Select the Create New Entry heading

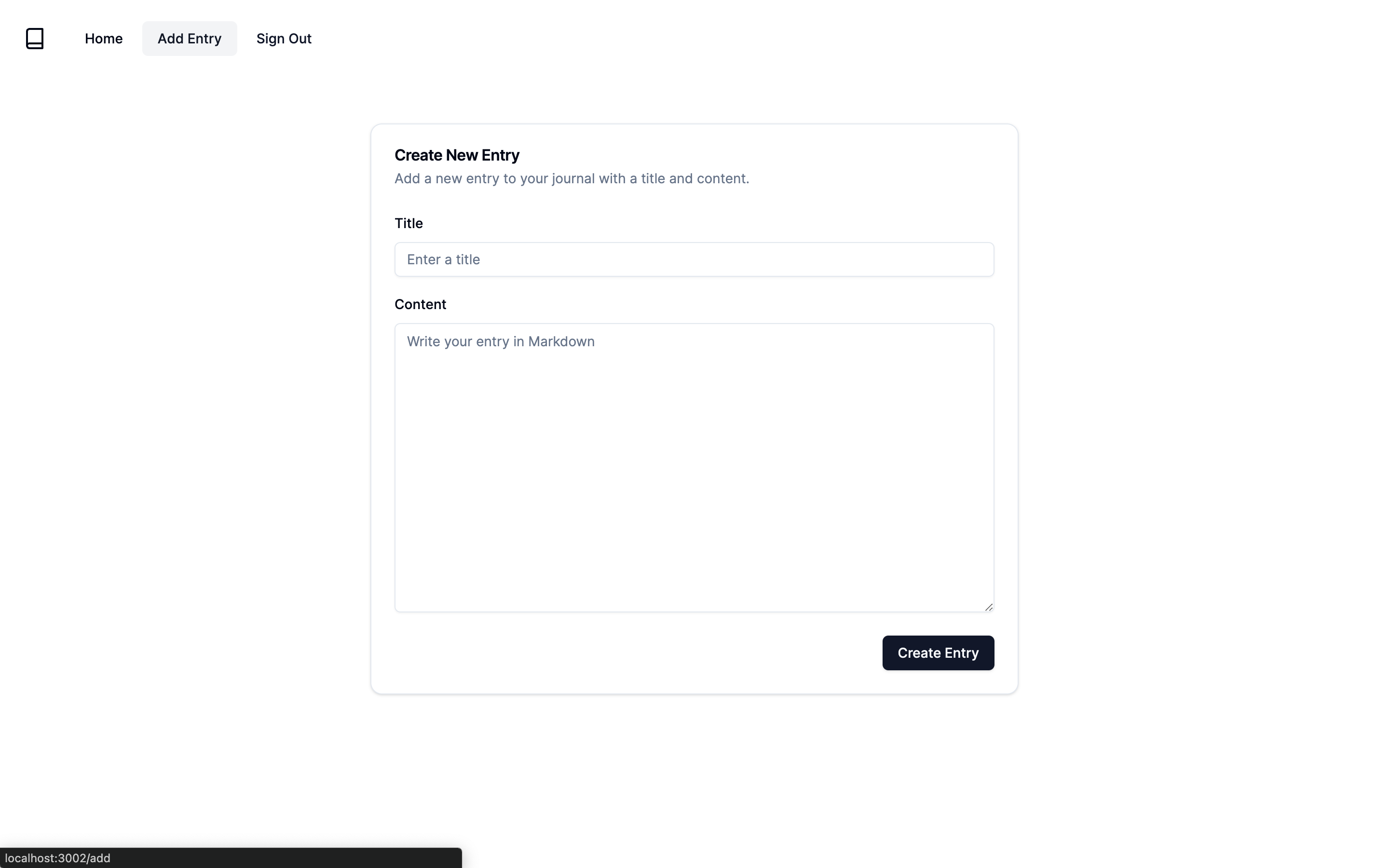[456, 154]
